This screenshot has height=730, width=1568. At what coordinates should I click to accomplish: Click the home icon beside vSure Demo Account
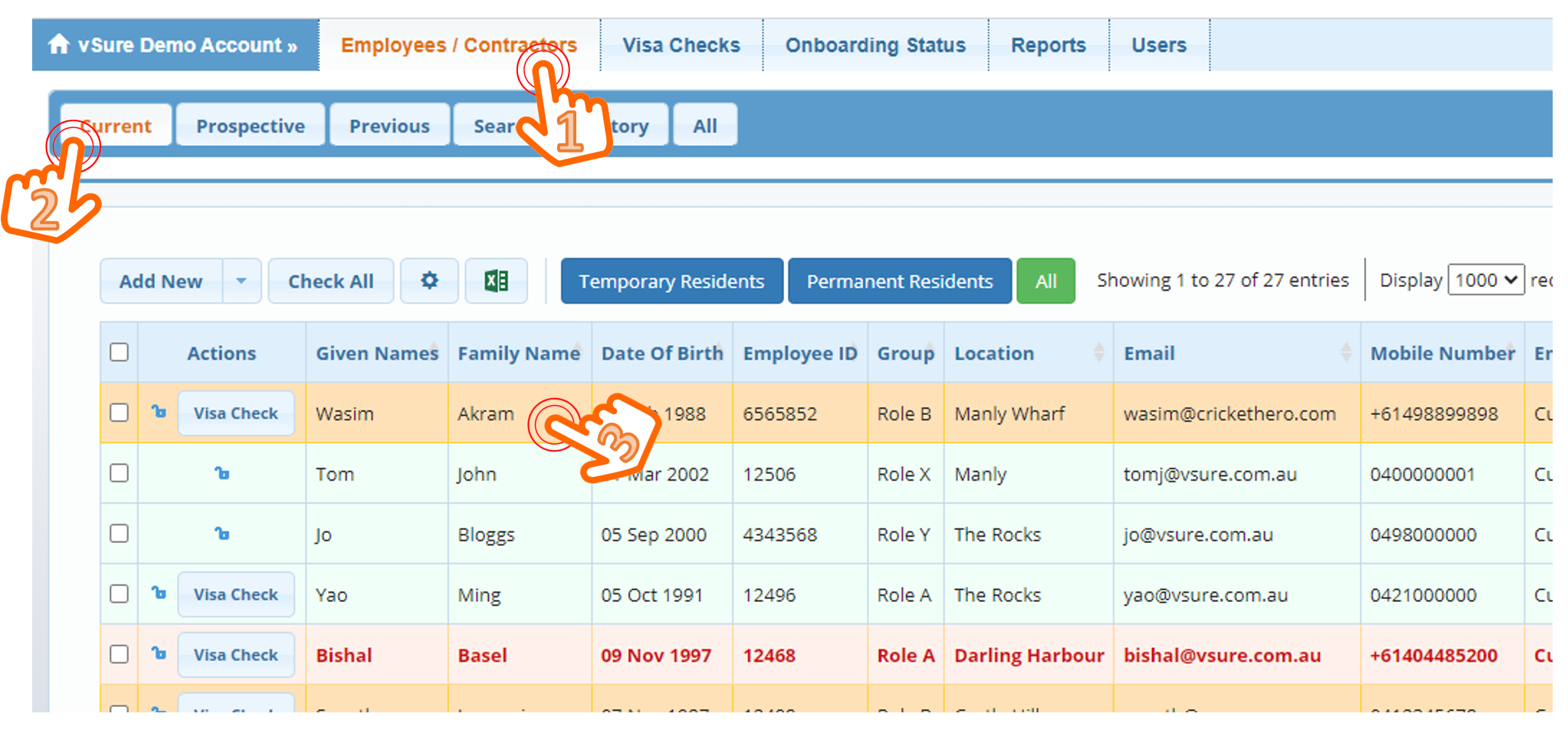(59, 44)
